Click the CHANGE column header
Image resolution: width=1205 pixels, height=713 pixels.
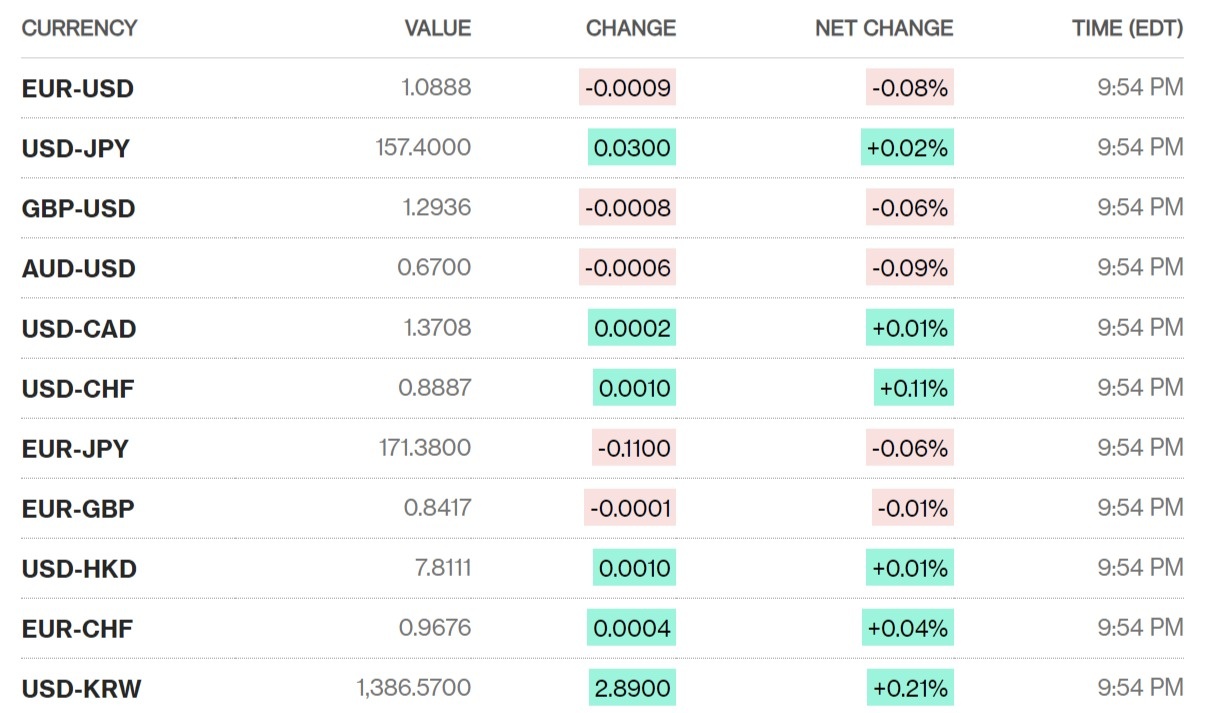click(630, 28)
